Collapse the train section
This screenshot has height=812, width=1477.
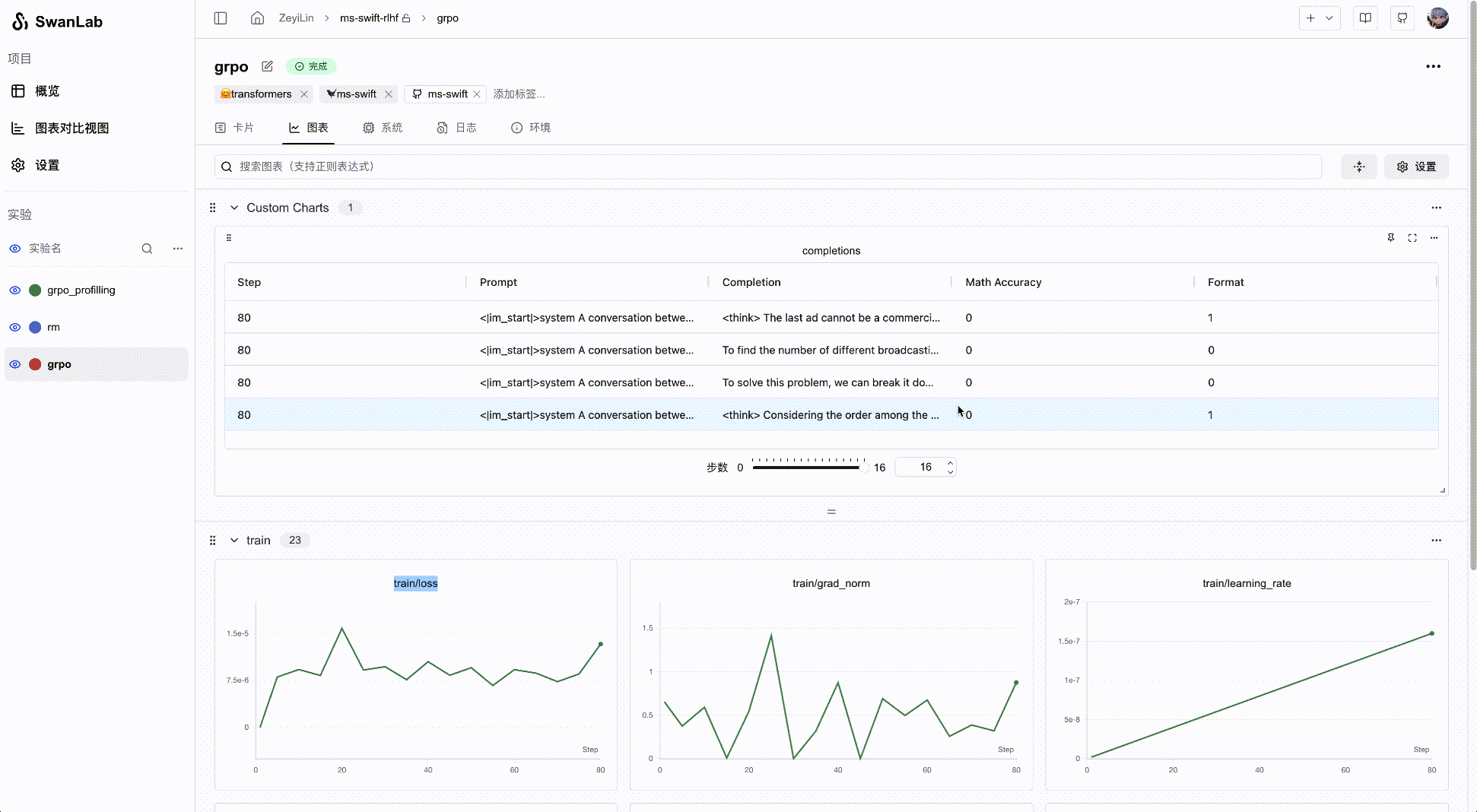coord(234,541)
